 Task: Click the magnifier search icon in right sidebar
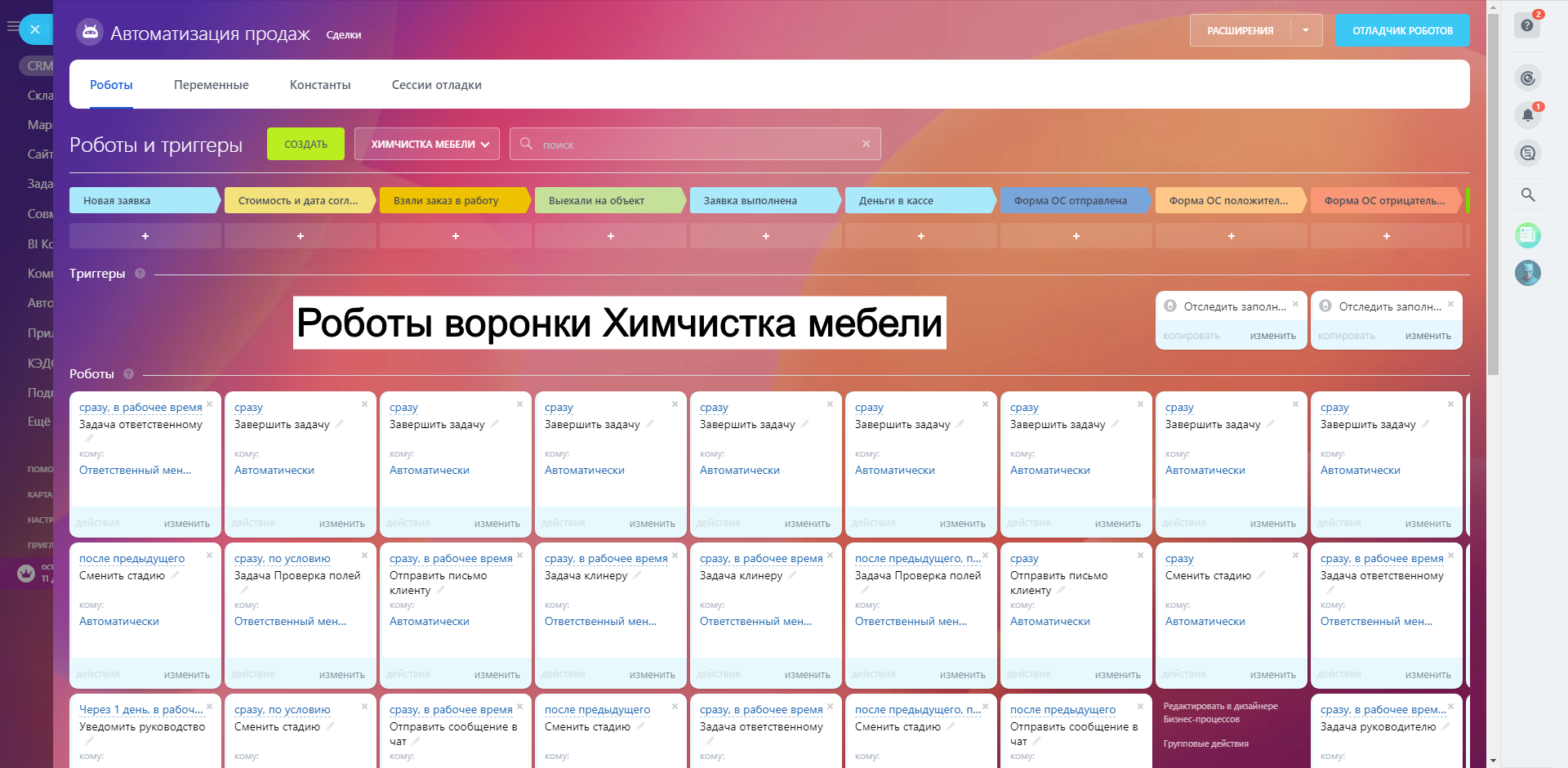(1527, 194)
